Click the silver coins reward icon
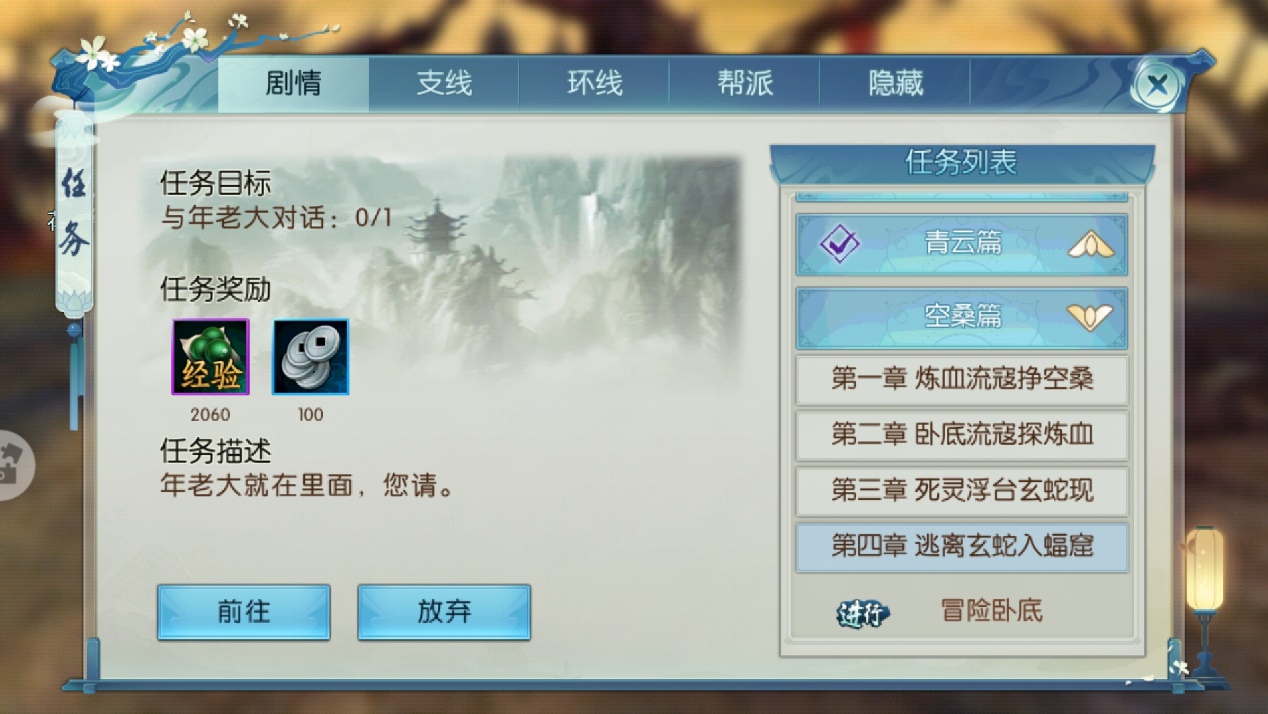The image size is (1268, 714). (311, 357)
